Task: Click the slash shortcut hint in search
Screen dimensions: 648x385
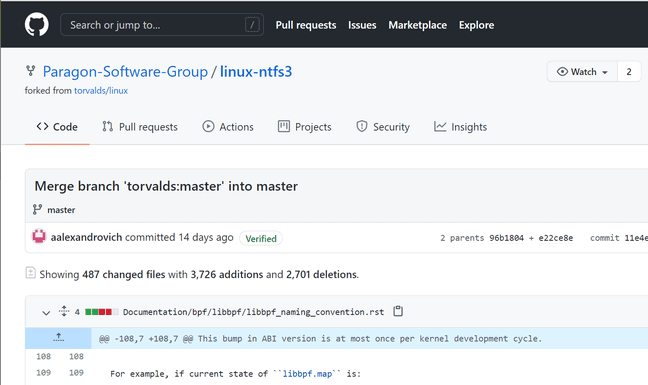Action: (252, 25)
